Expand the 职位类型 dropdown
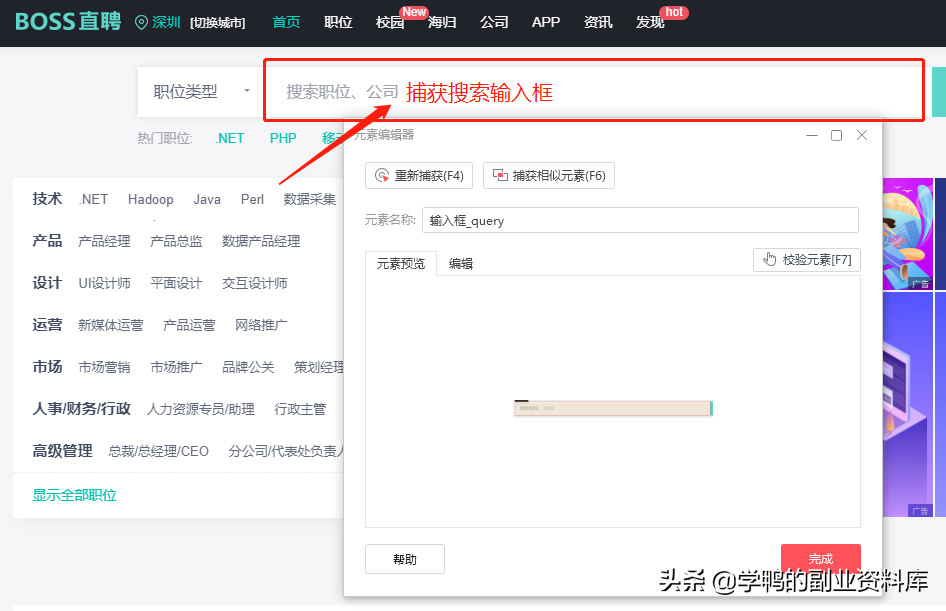946x611 pixels. 201,92
